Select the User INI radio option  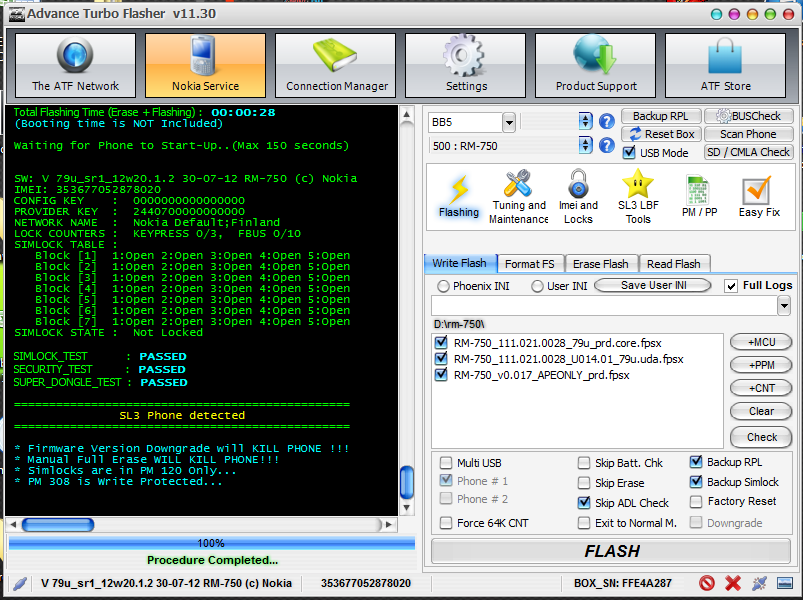tap(537, 286)
